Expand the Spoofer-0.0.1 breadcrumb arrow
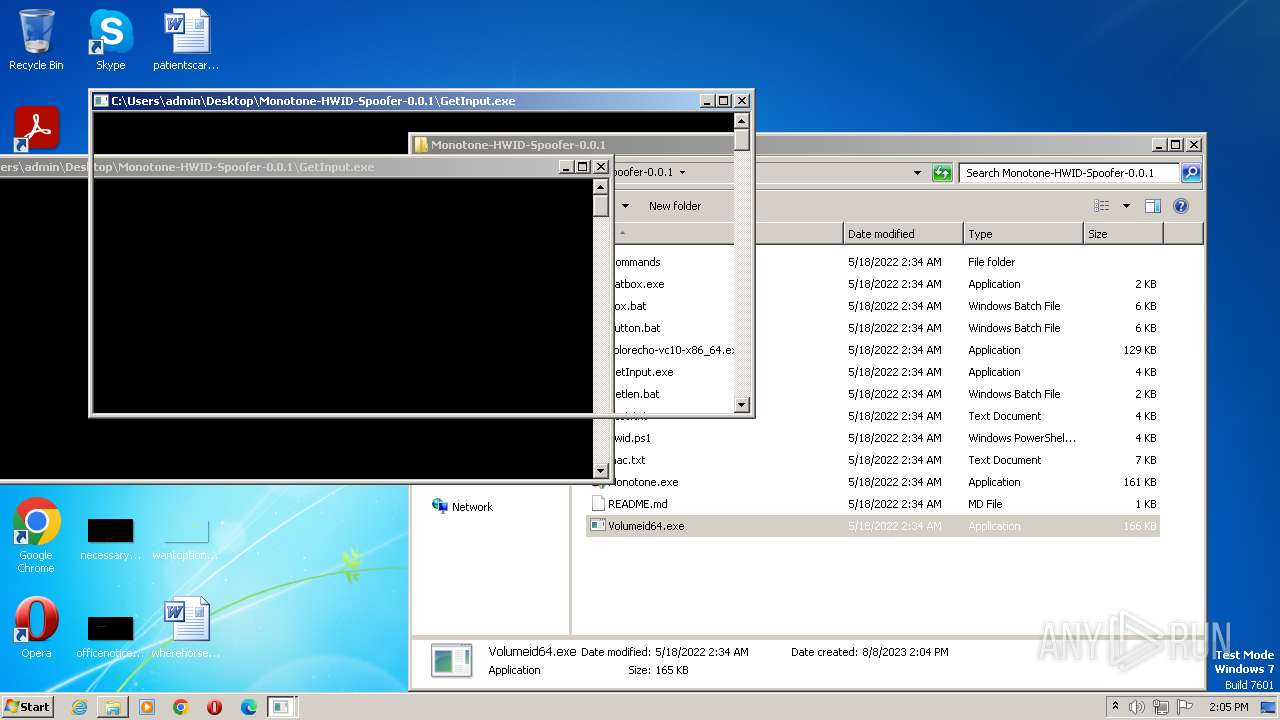Viewport: 1280px width, 720px height. coord(682,172)
